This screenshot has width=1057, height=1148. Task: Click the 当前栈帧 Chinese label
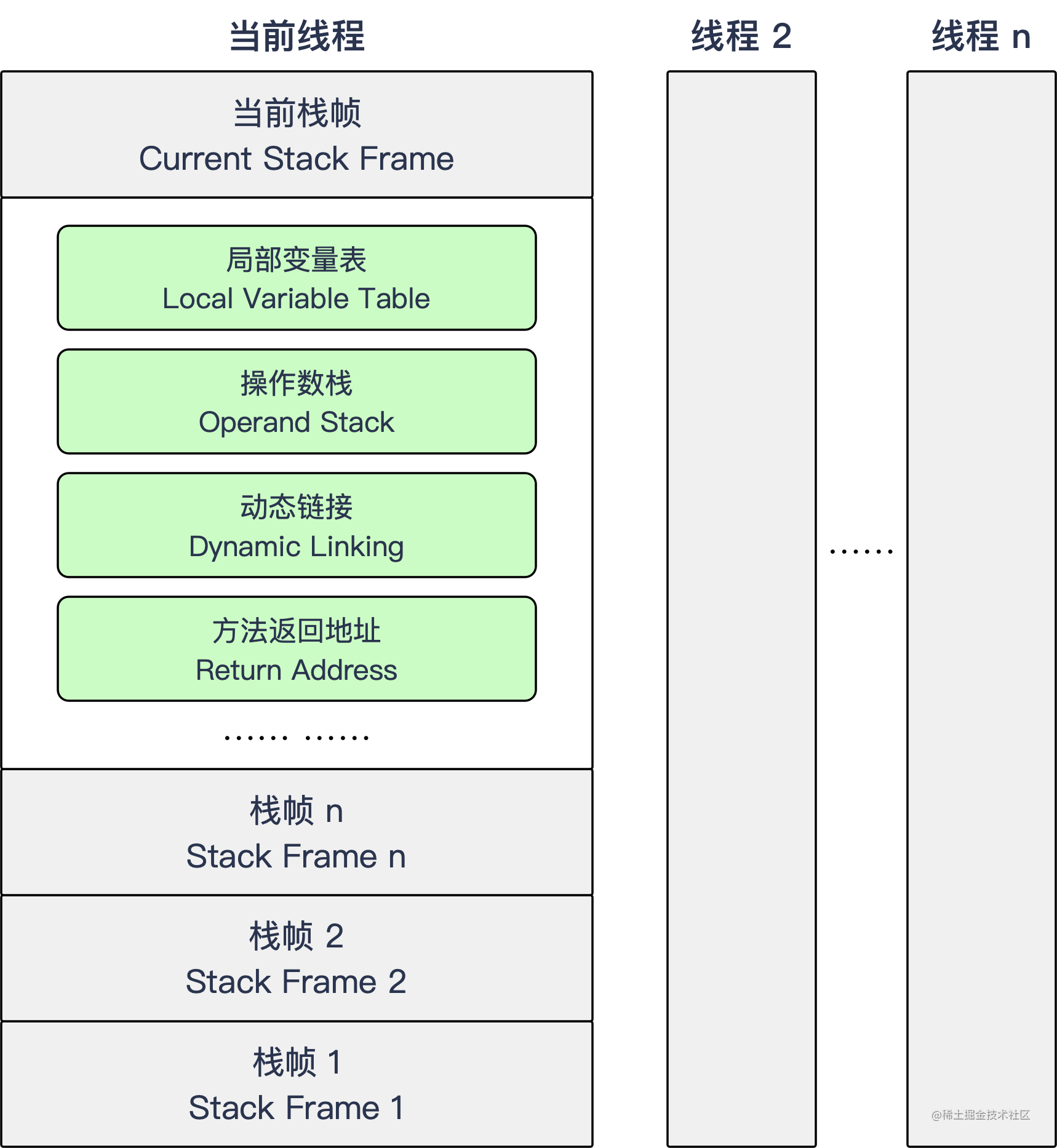point(295,113)
